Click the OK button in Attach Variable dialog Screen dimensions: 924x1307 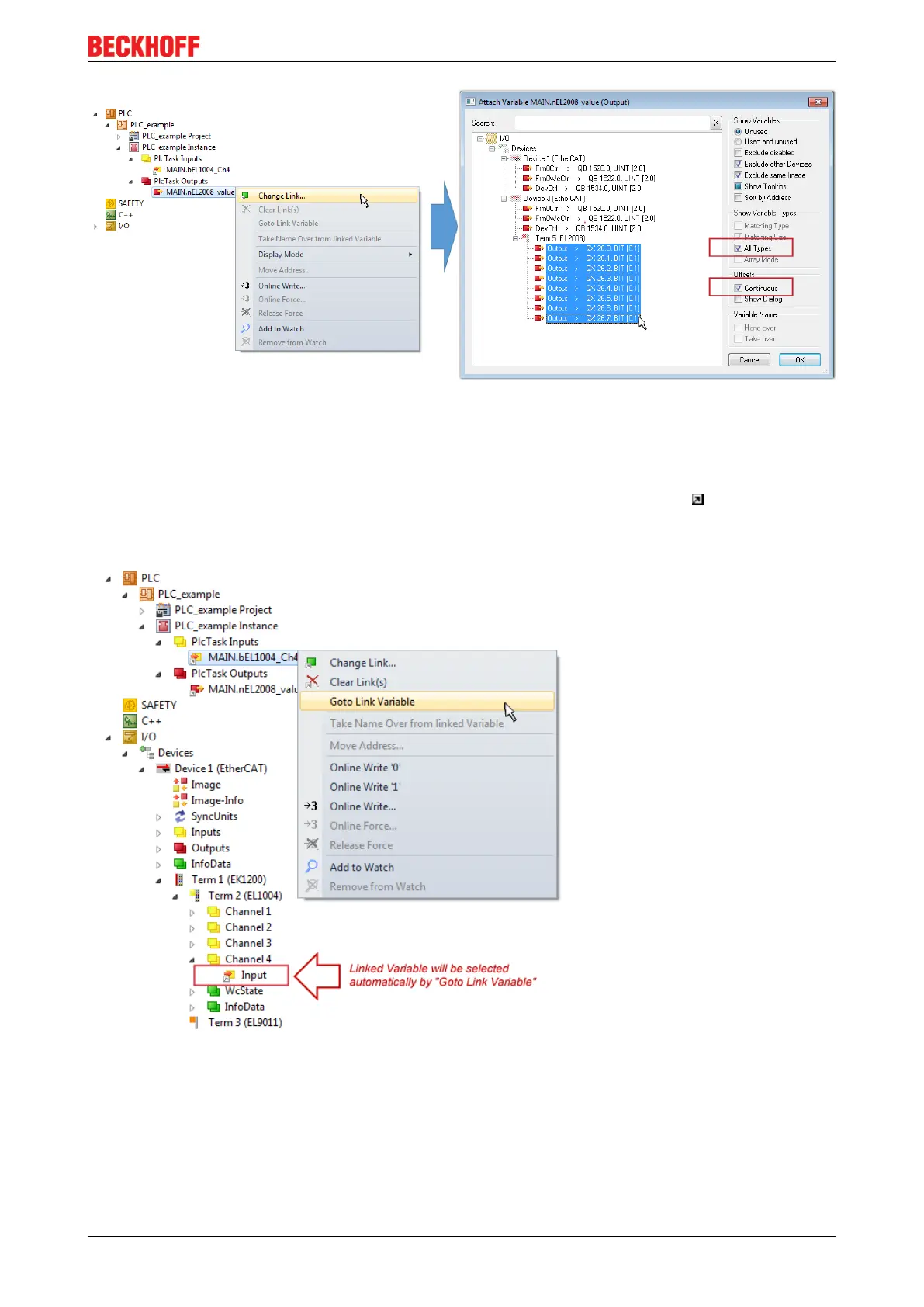click(x=800, y=359)
